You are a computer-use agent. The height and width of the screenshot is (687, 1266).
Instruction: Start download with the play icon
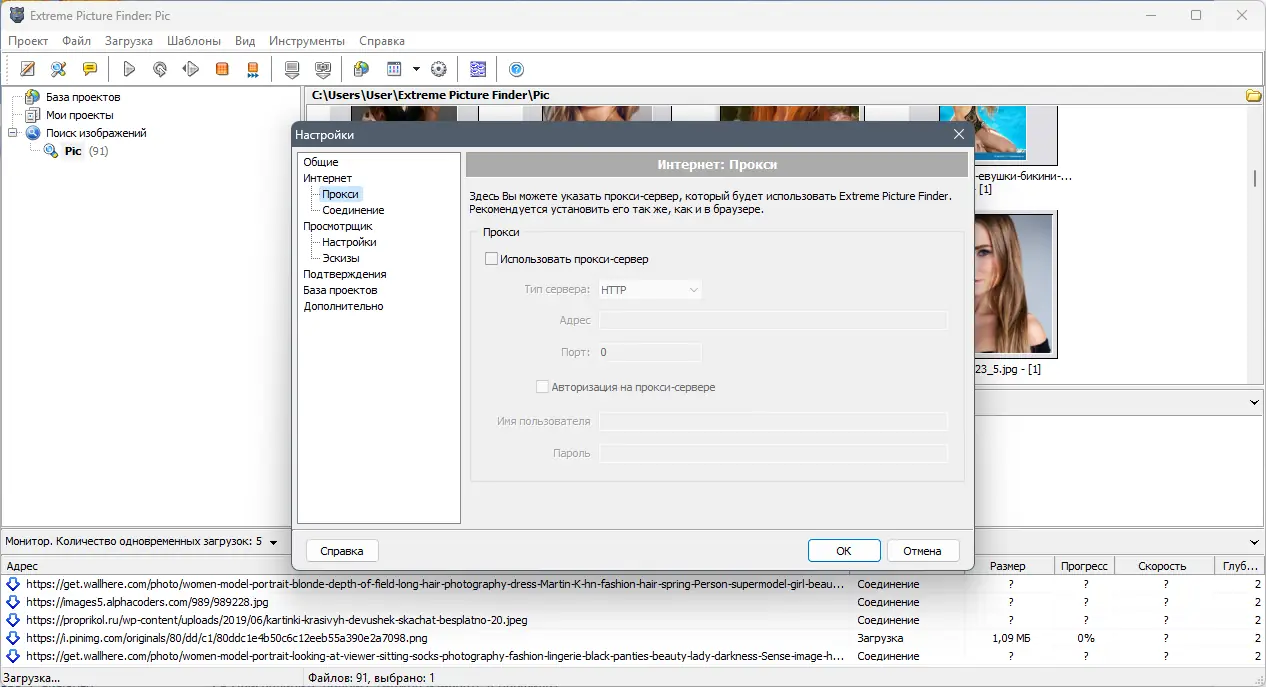(129, 69)
